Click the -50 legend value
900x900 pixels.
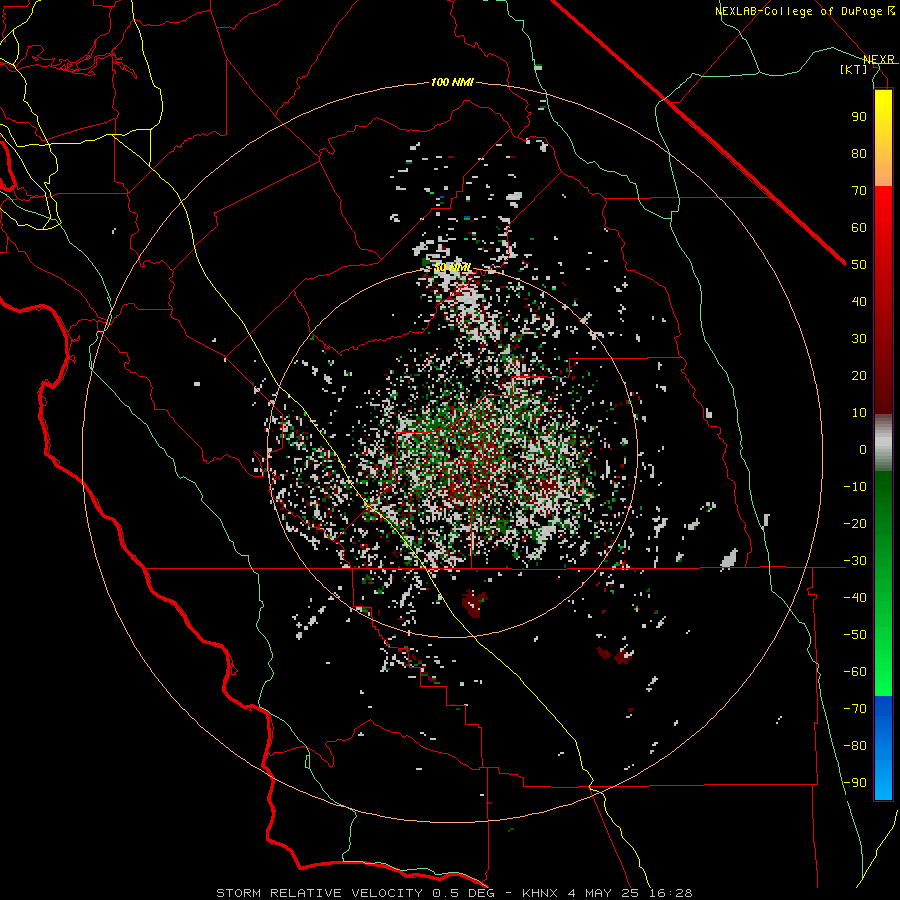click(855, 635)
